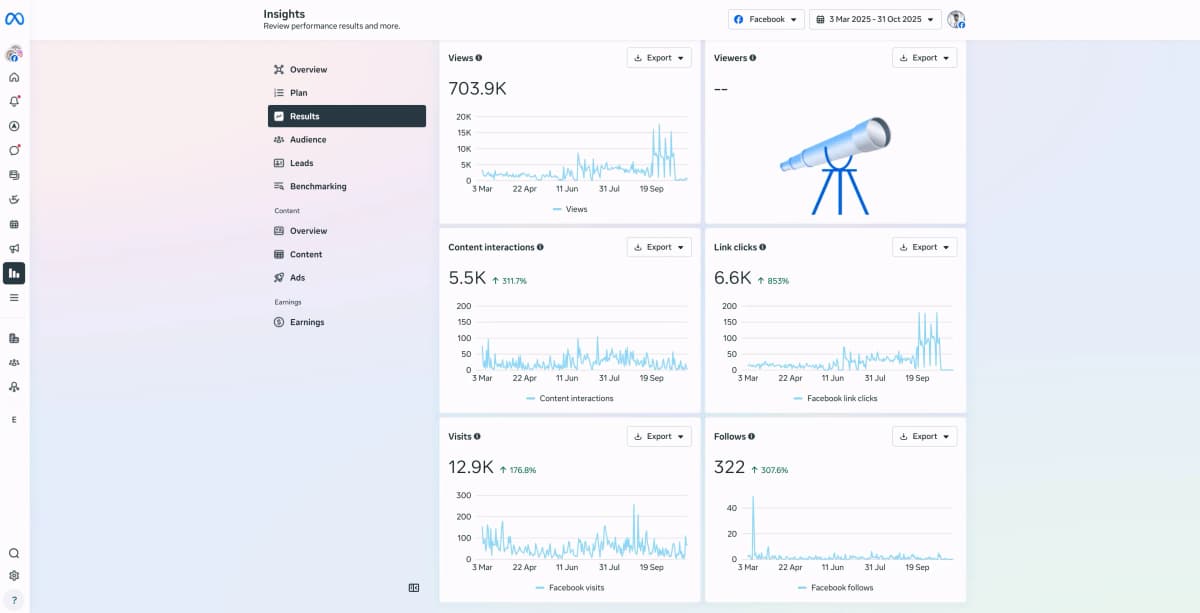Check notifications via the bell icon
The image size is (1200, 613).
point(14,100)
